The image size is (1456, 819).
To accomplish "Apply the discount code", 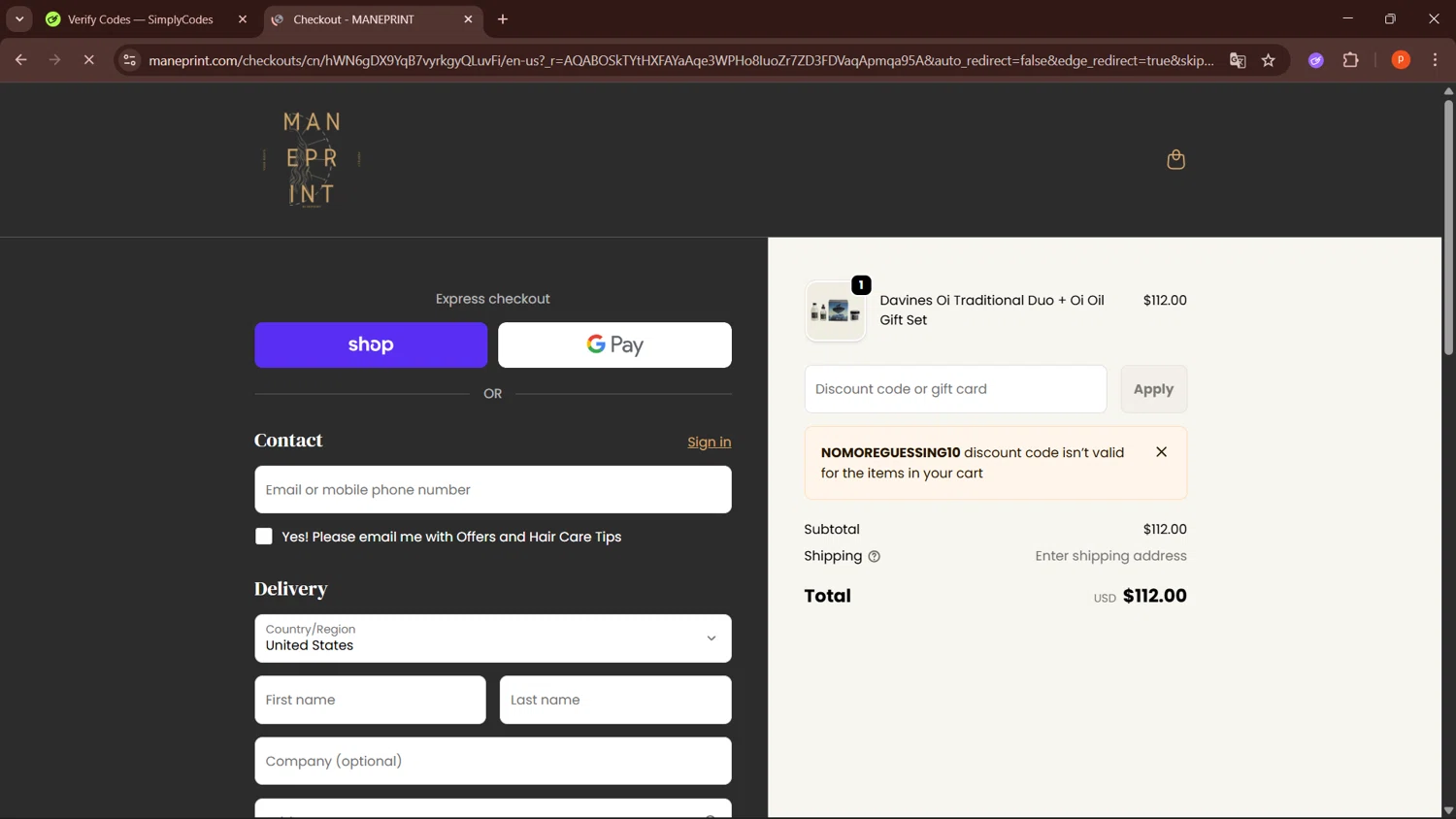I will [x=1153, y=389].
